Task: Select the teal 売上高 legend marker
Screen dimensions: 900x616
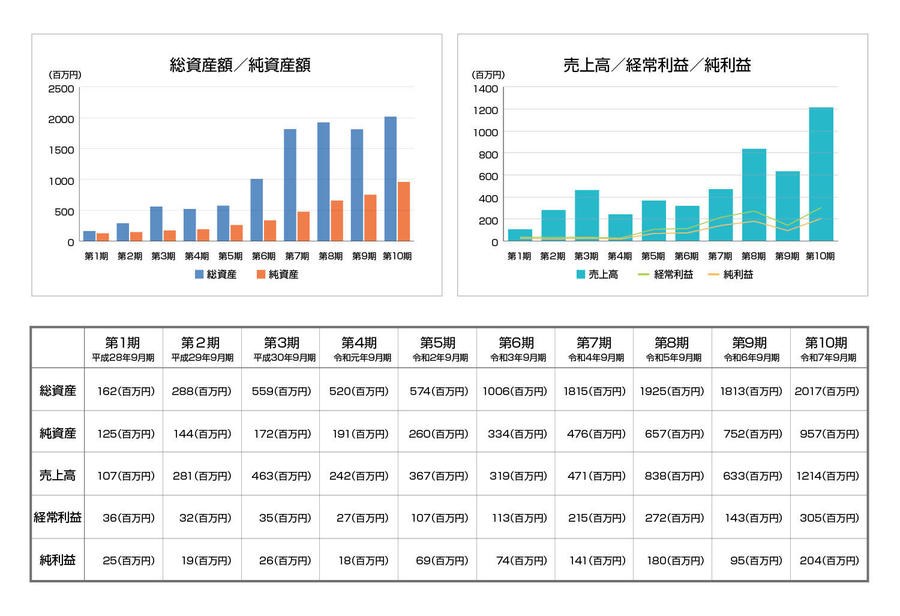Action: point(579,274)
